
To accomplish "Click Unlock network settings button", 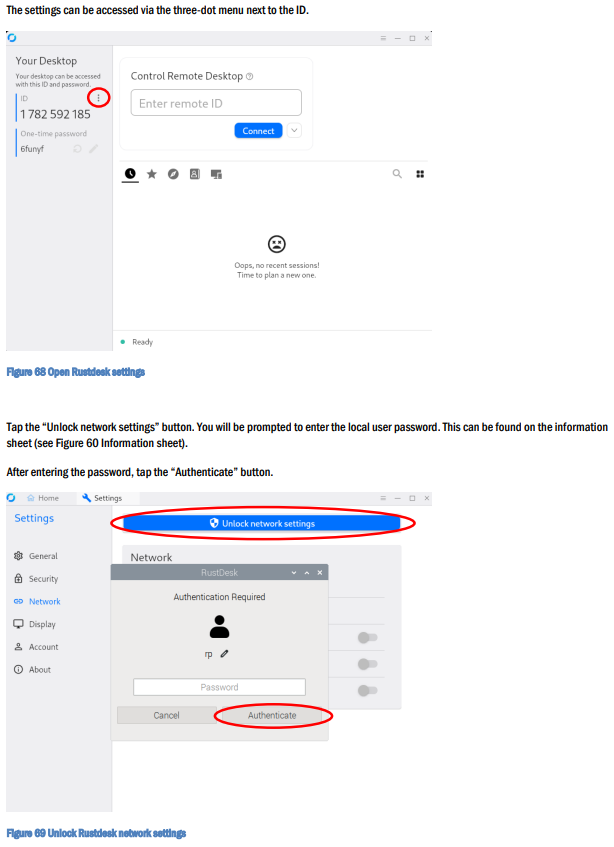I will [262, 523].
